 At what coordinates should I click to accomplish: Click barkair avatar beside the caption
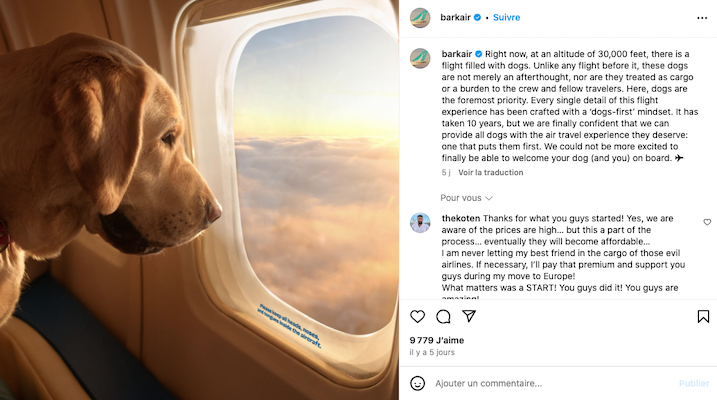tap(420, 59)
